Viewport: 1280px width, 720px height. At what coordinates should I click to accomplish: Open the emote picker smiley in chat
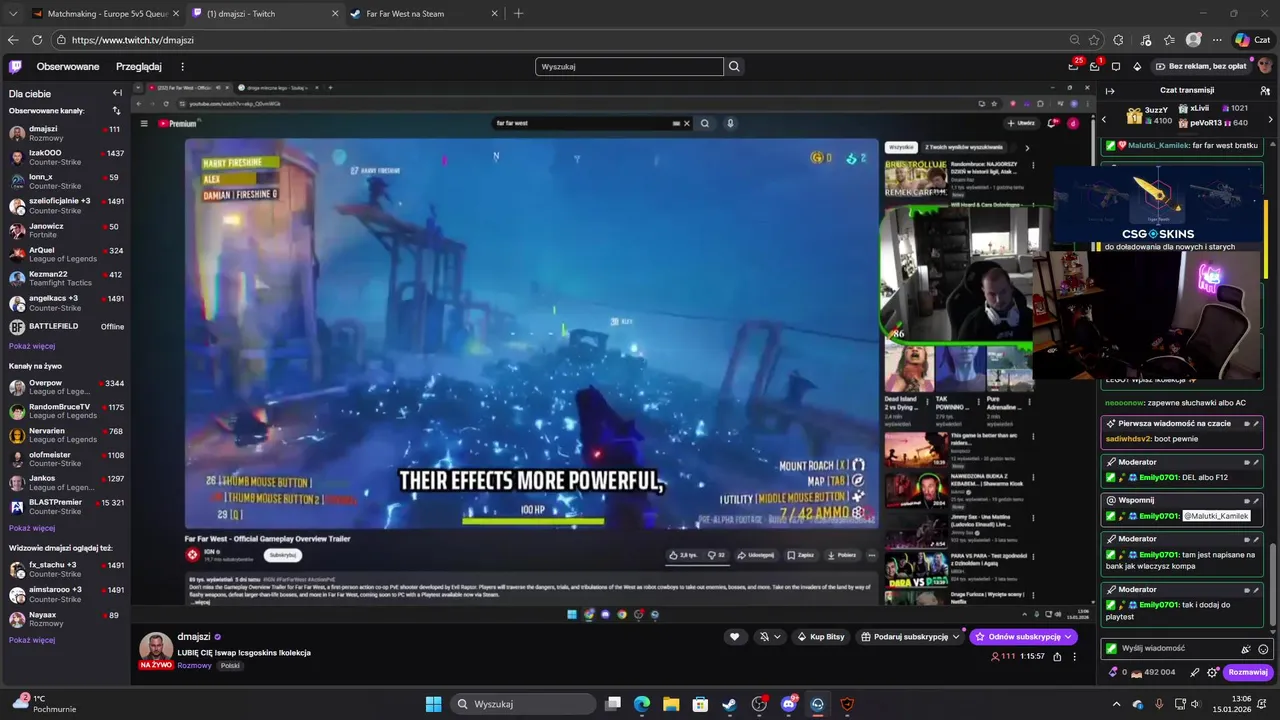[1263, 649]
